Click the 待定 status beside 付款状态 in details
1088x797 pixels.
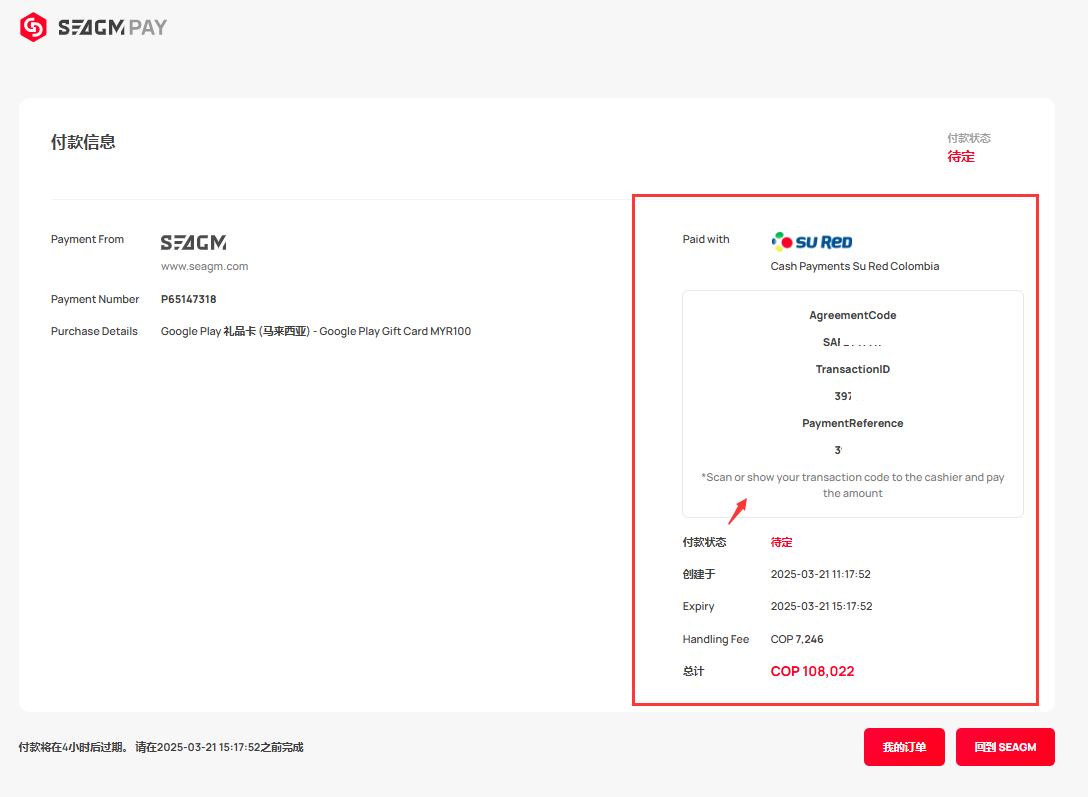tap(781, 542)
